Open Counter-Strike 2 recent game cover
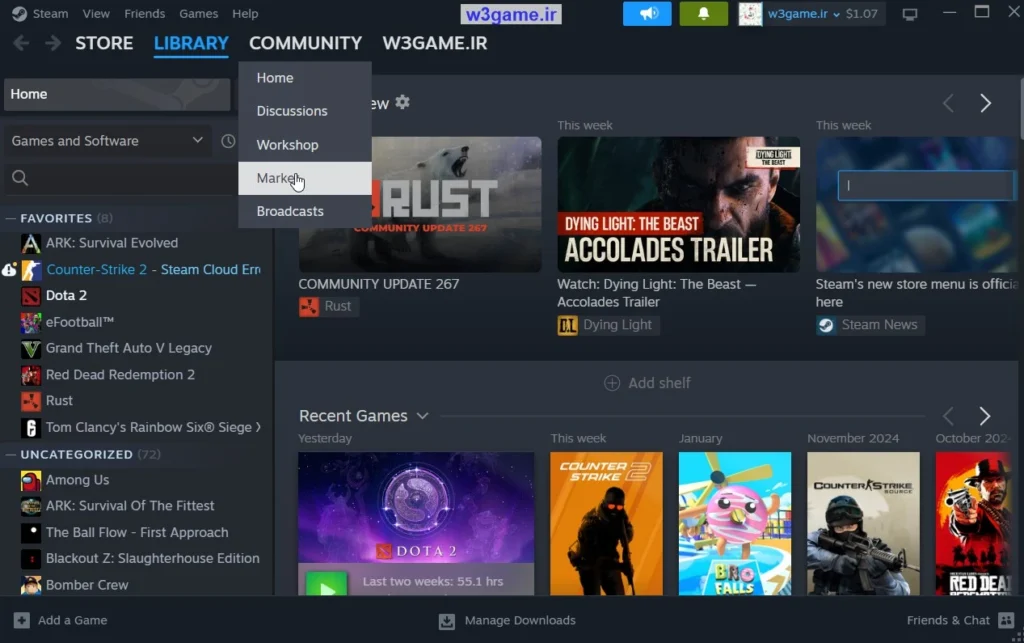The width and height of the screenshot is (1024, 643). tap(606, 524)
